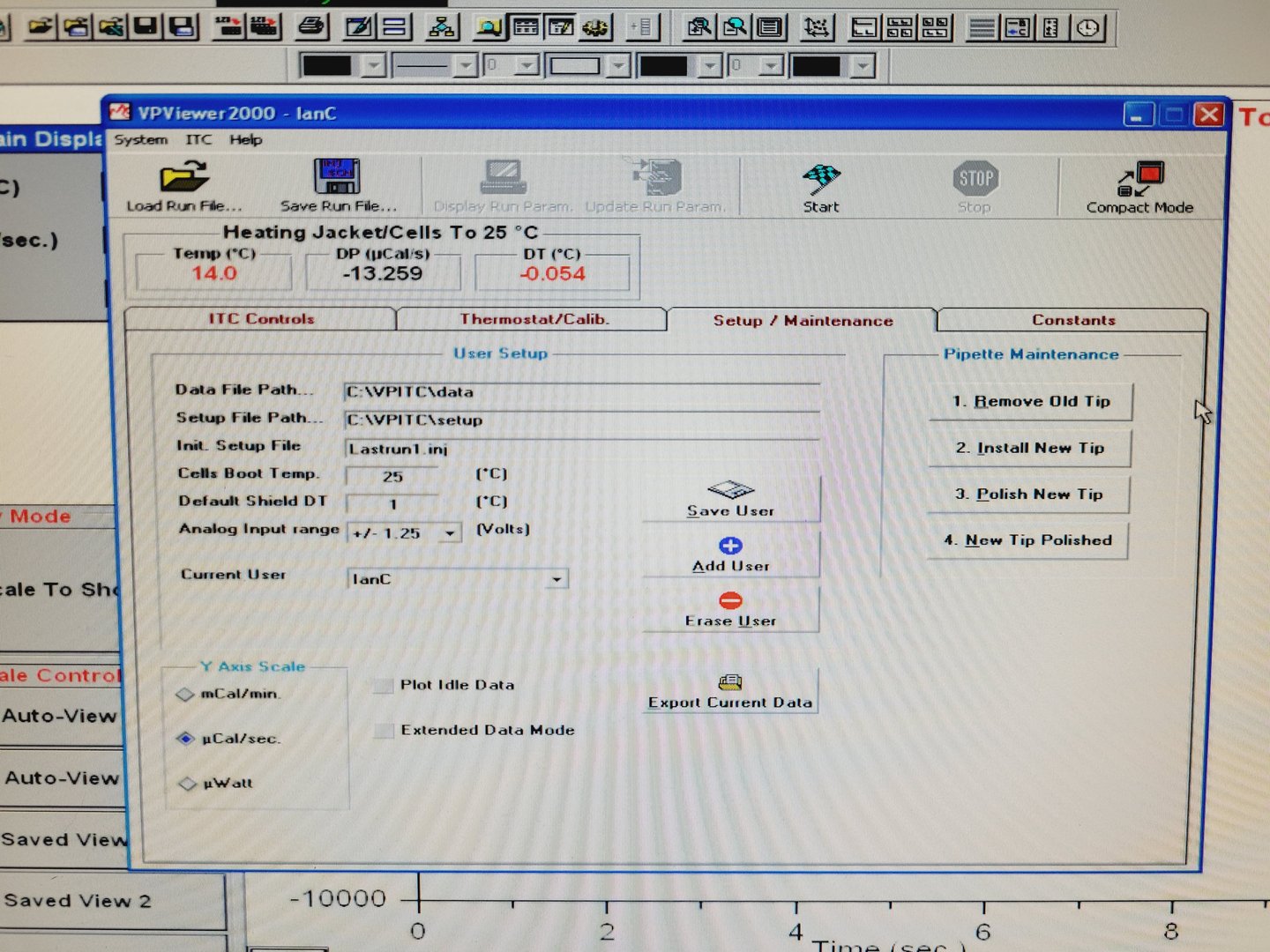Click the first open-folder icon in top toolbar
Image resolution: width=1270 pixels, height=952 pixels.
coord(40,26)
